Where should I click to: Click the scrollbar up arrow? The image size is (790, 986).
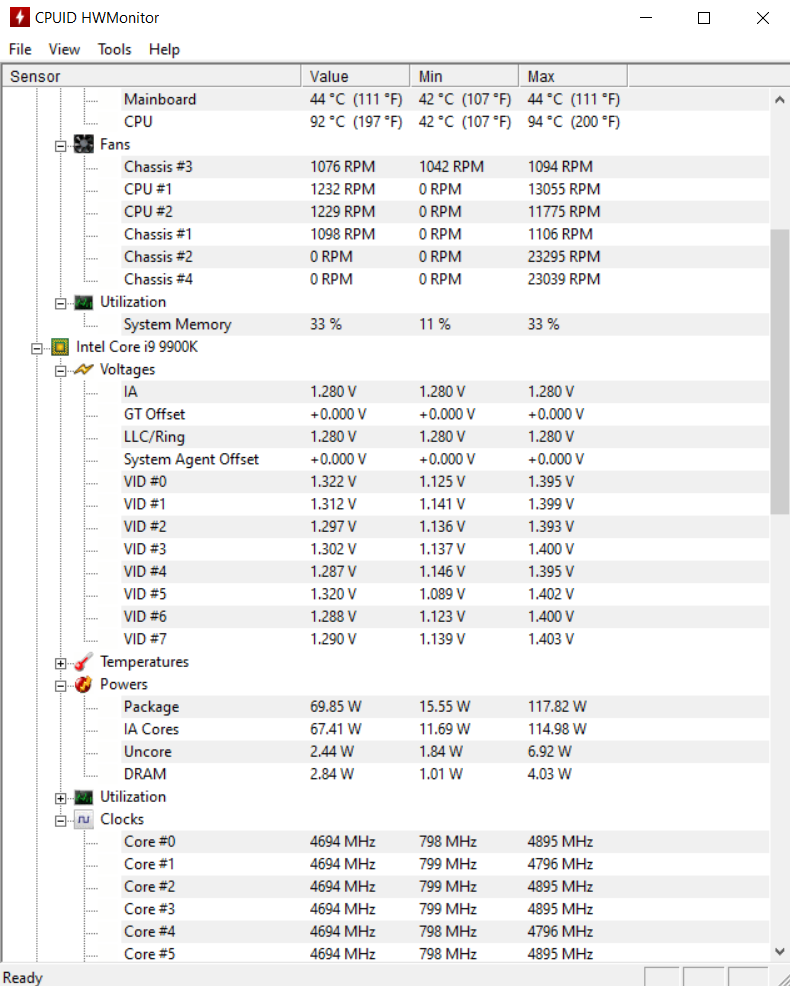coord(779,99)
